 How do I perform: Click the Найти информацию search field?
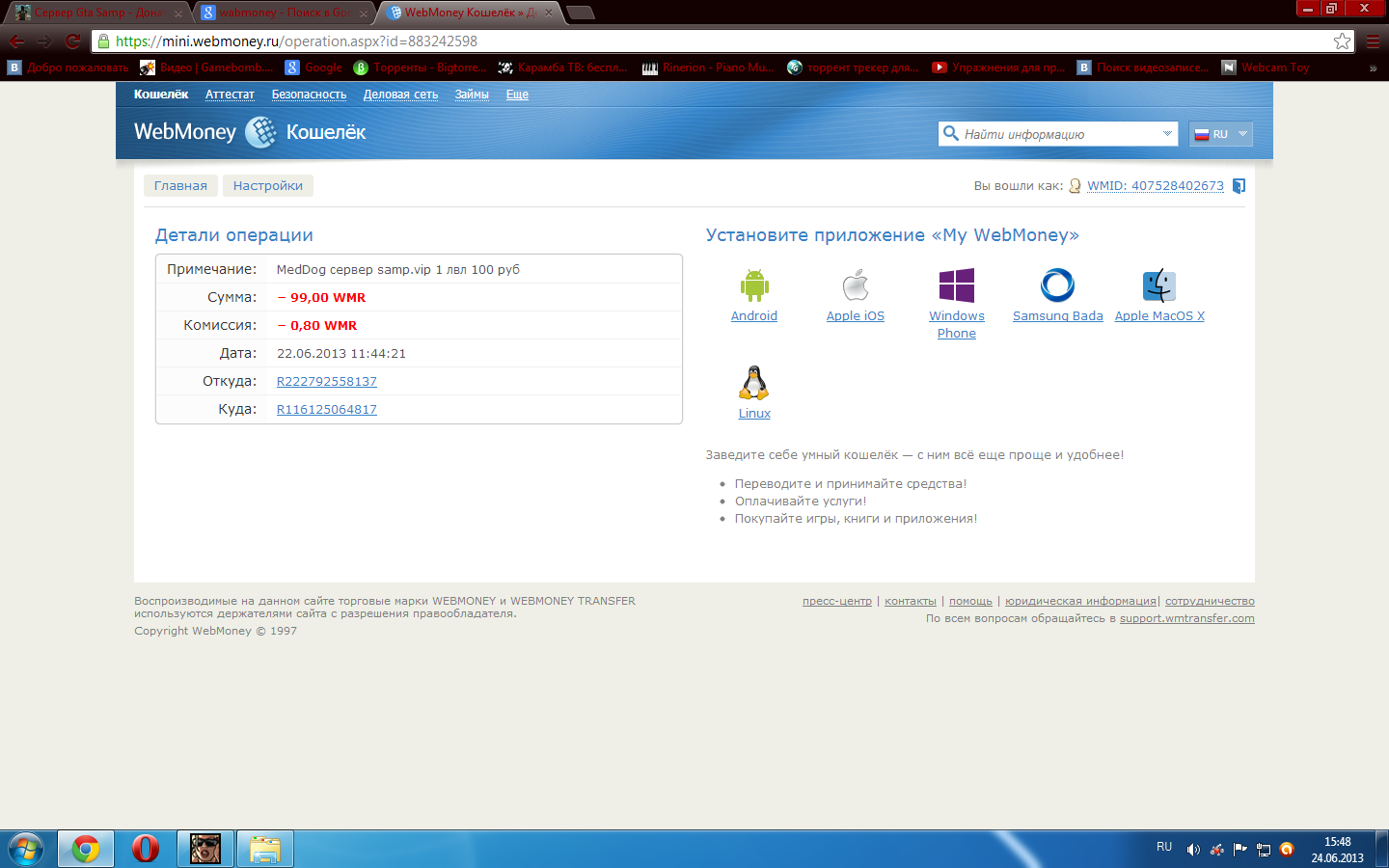[x=1058, y=134]
